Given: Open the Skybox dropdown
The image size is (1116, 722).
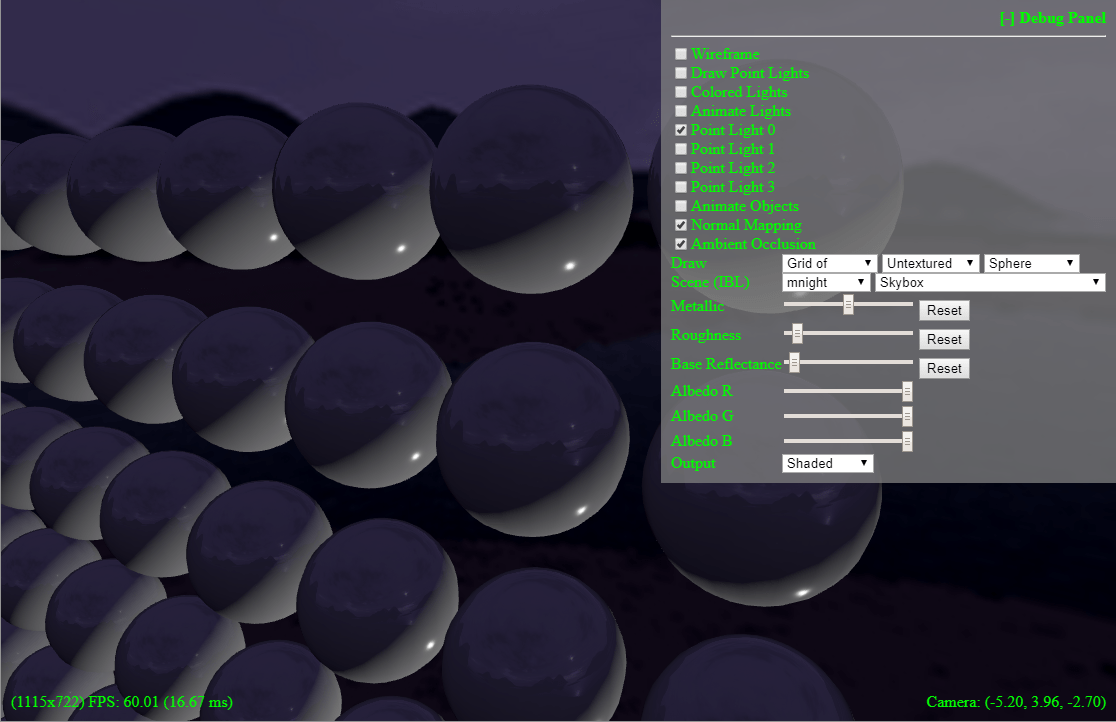Looking at the screenshot, I should pyautogui.click(x=990, y=283).
